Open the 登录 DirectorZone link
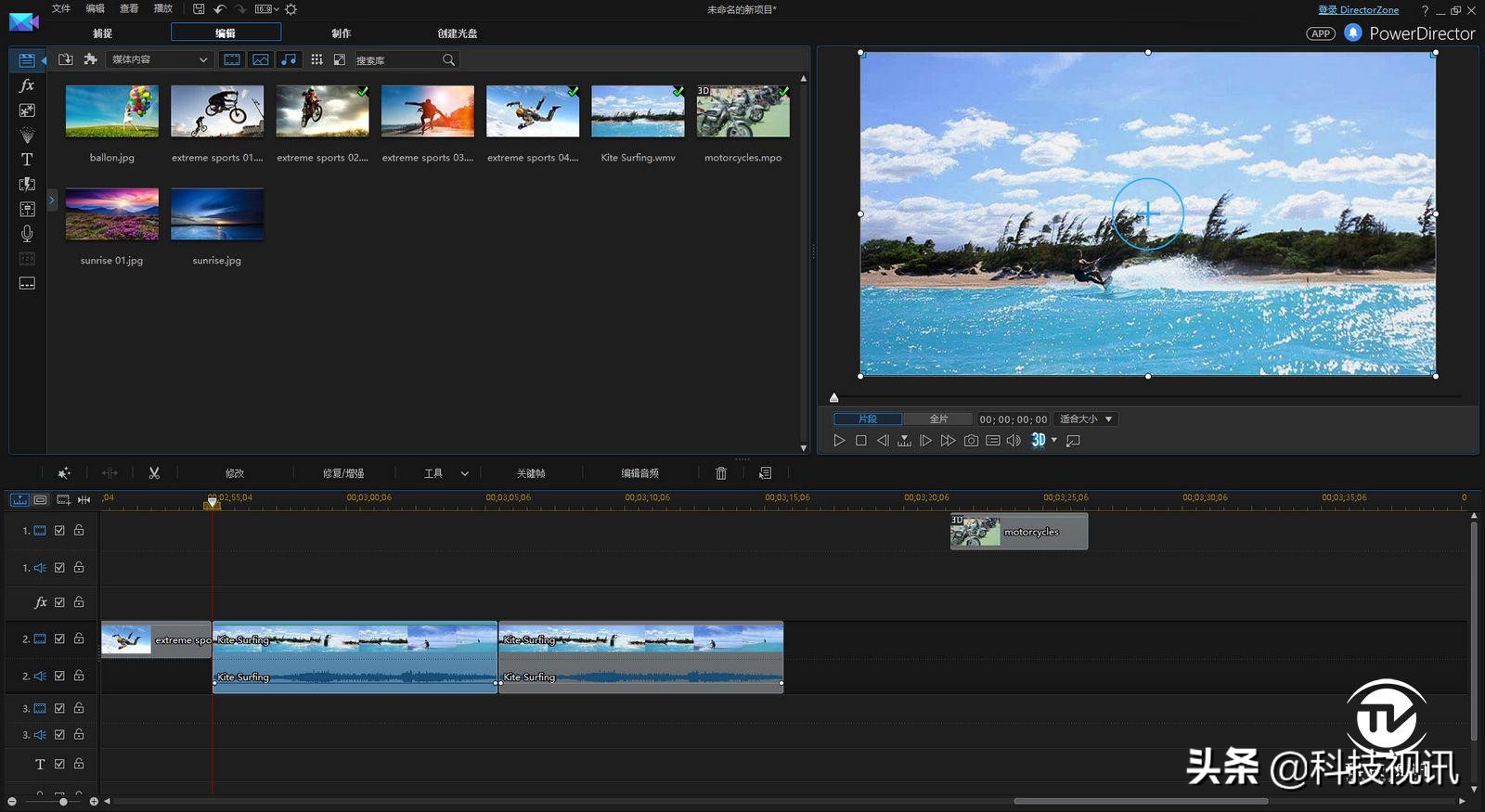1485x812 pixels. tap(1358, 10)
